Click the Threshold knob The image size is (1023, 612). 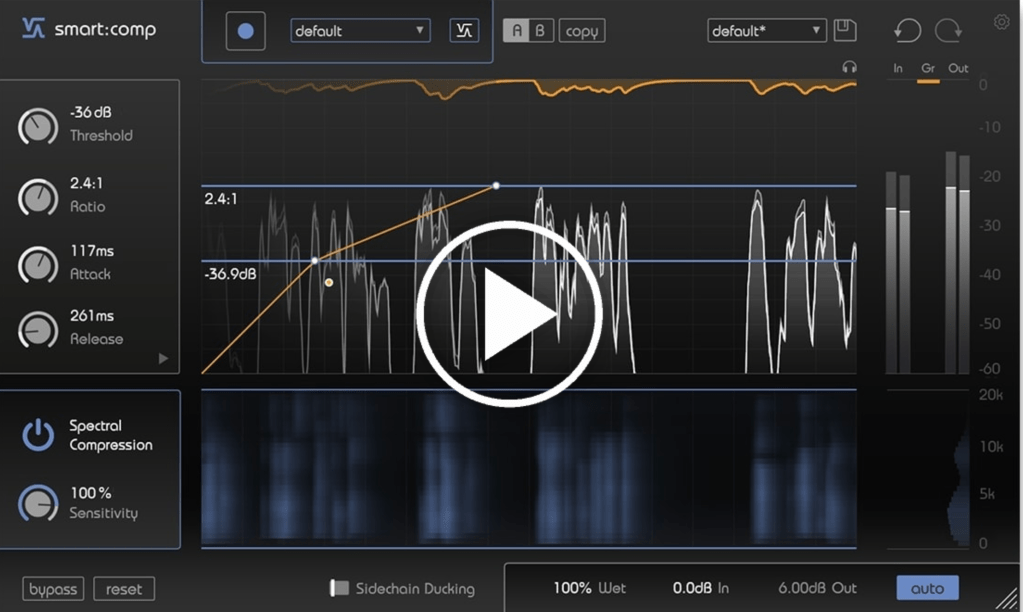point(38,126)
